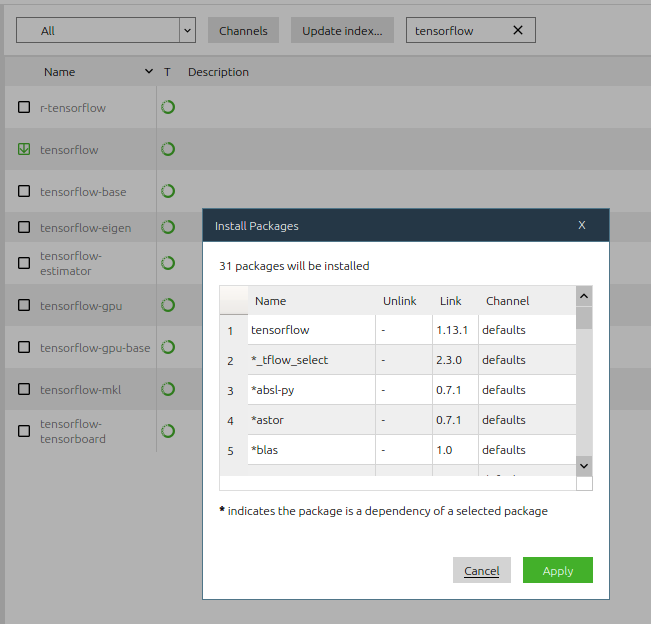Cancel the Install Packages dialog

pyautogui.click(x=482, y=570)
